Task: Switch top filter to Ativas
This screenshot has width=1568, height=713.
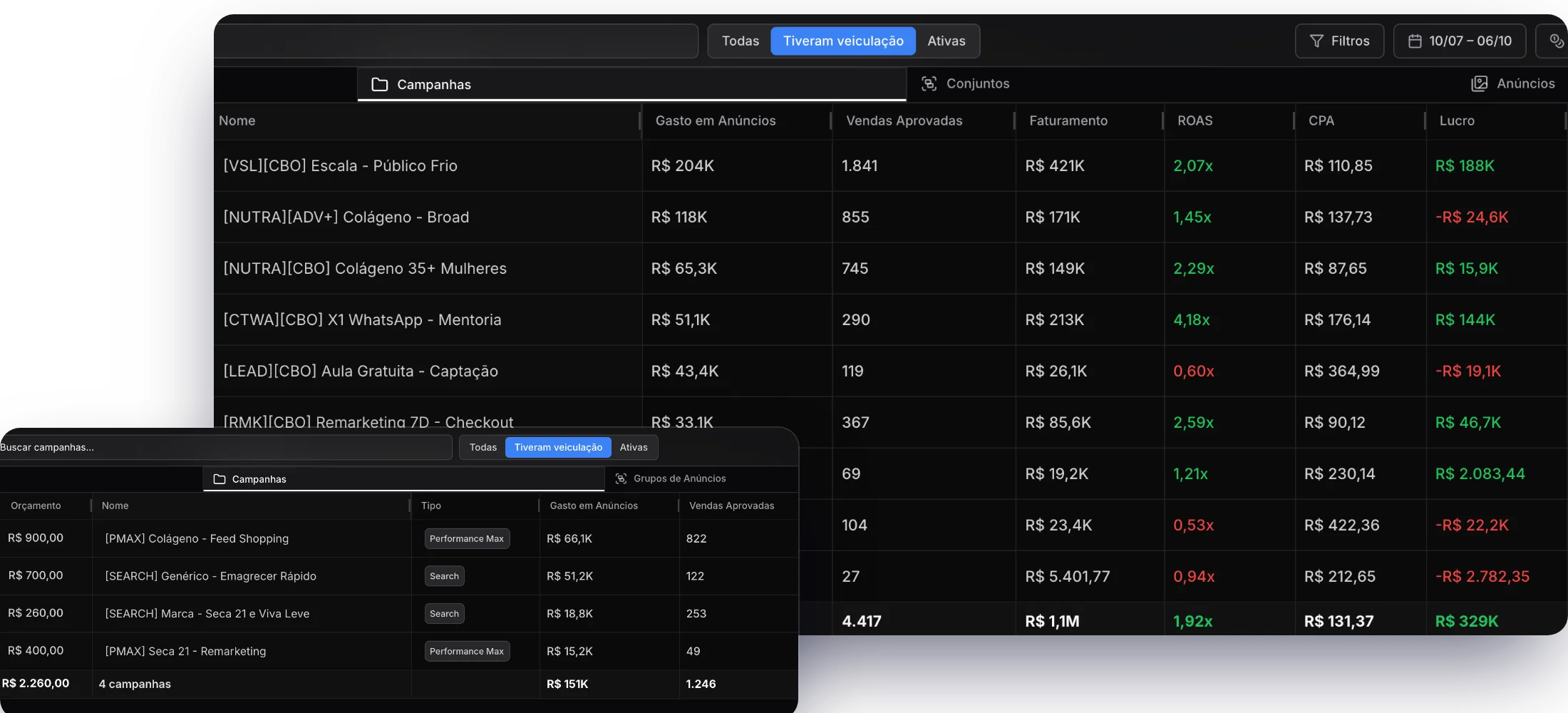Action: [947, 41]
